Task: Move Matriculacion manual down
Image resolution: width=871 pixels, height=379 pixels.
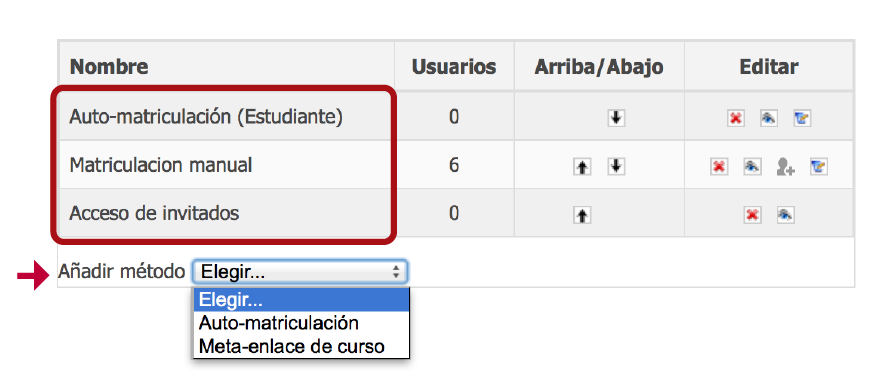Action: (x=615, y=166)
